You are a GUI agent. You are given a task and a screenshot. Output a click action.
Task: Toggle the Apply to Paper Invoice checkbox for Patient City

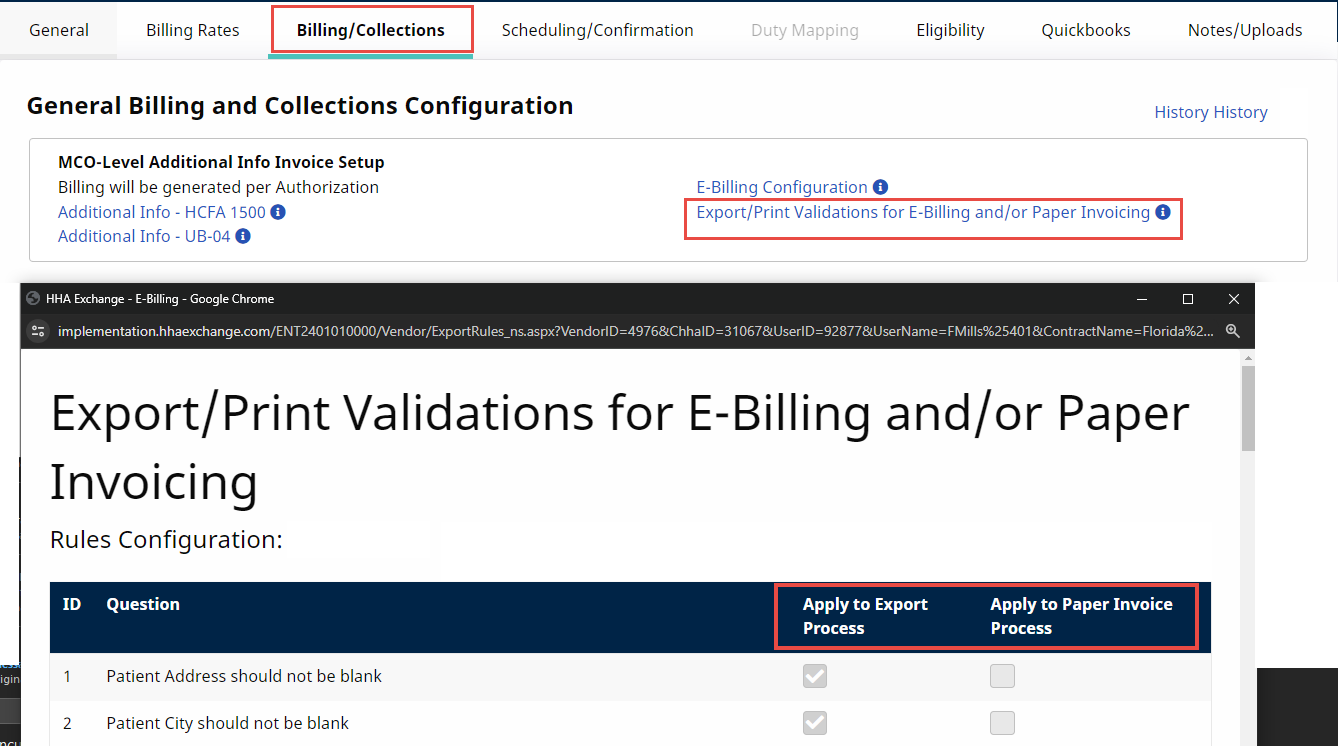[x=1002, y=722]
